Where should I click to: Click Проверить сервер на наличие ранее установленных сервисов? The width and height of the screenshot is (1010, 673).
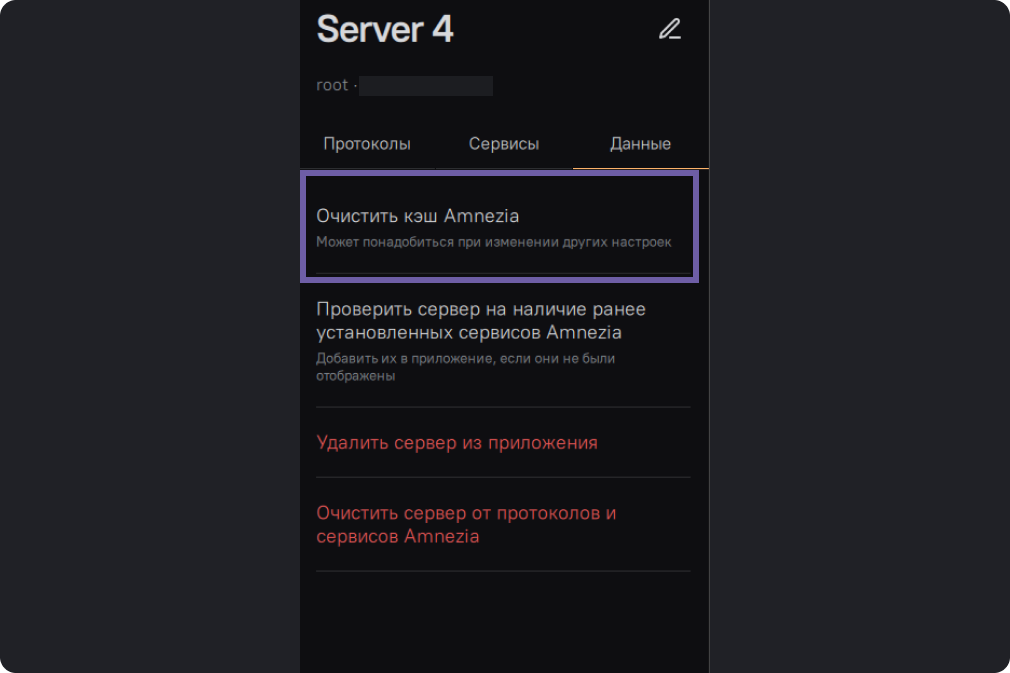pyautogui.click(x=481, y=321)
